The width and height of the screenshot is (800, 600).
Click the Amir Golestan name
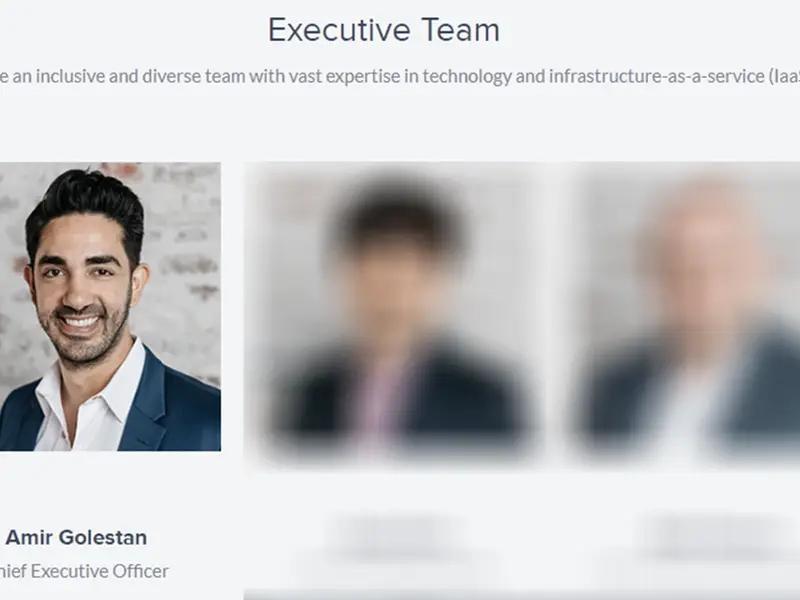click(x=77, y=537)
